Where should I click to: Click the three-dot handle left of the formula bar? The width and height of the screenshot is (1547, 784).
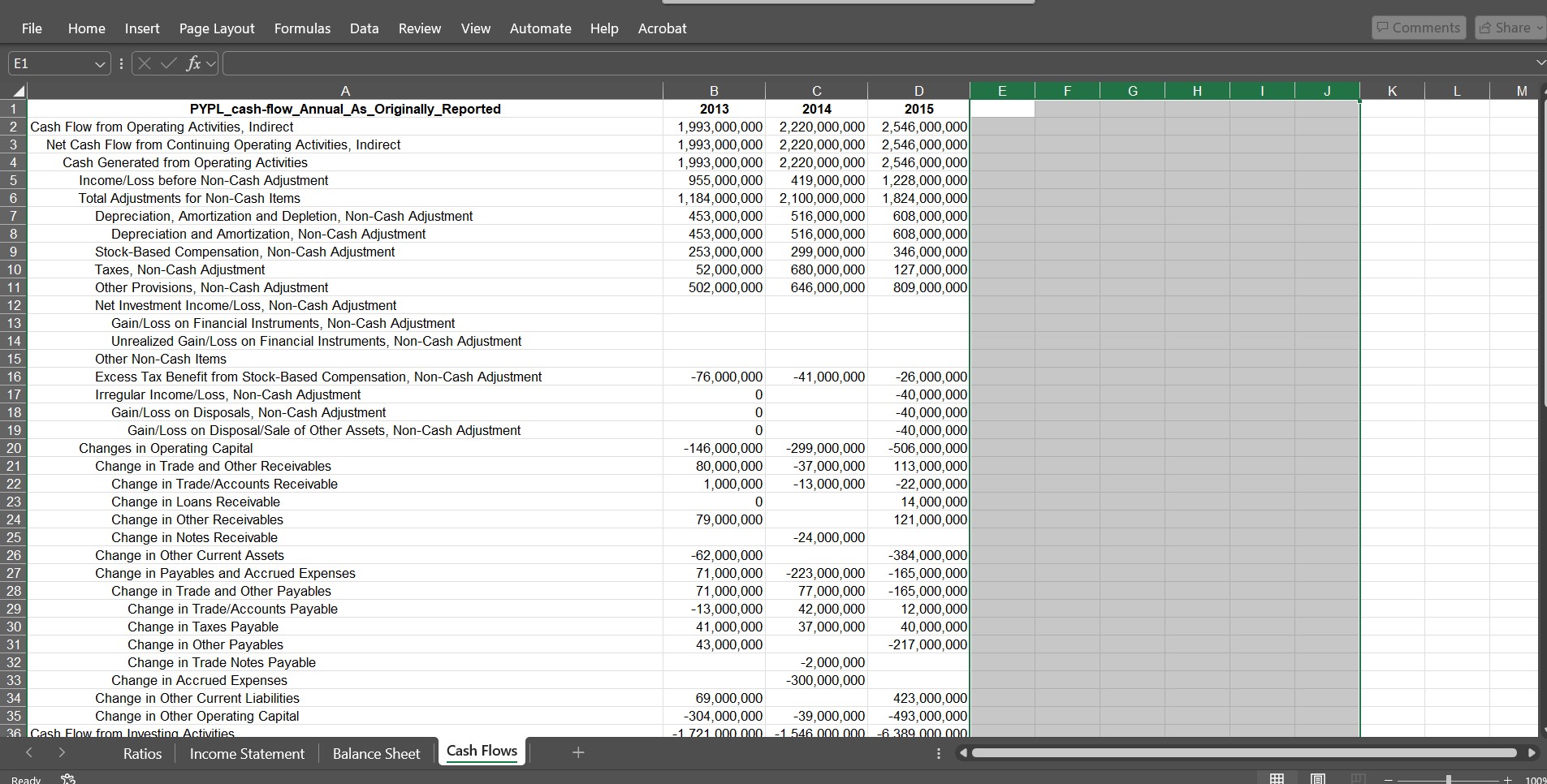pyautogui.click(x=121, y=63)
